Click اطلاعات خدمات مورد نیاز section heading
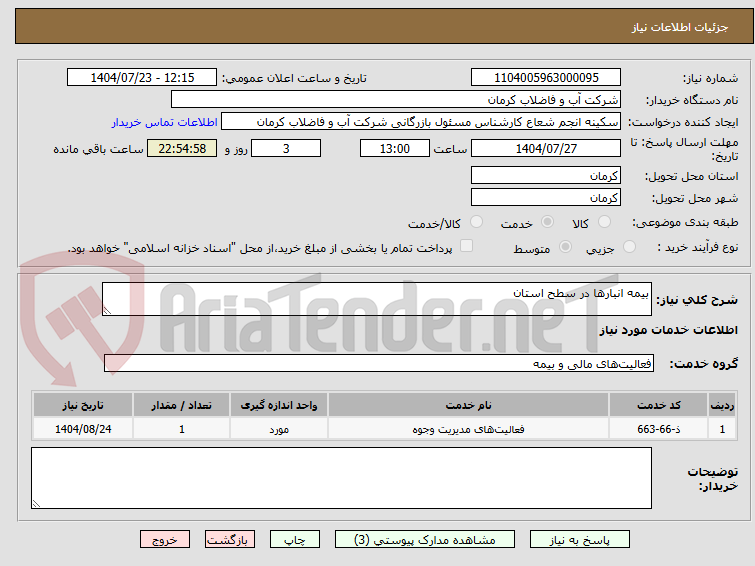This screenshot has height=566, width=755. coord(668,330)
